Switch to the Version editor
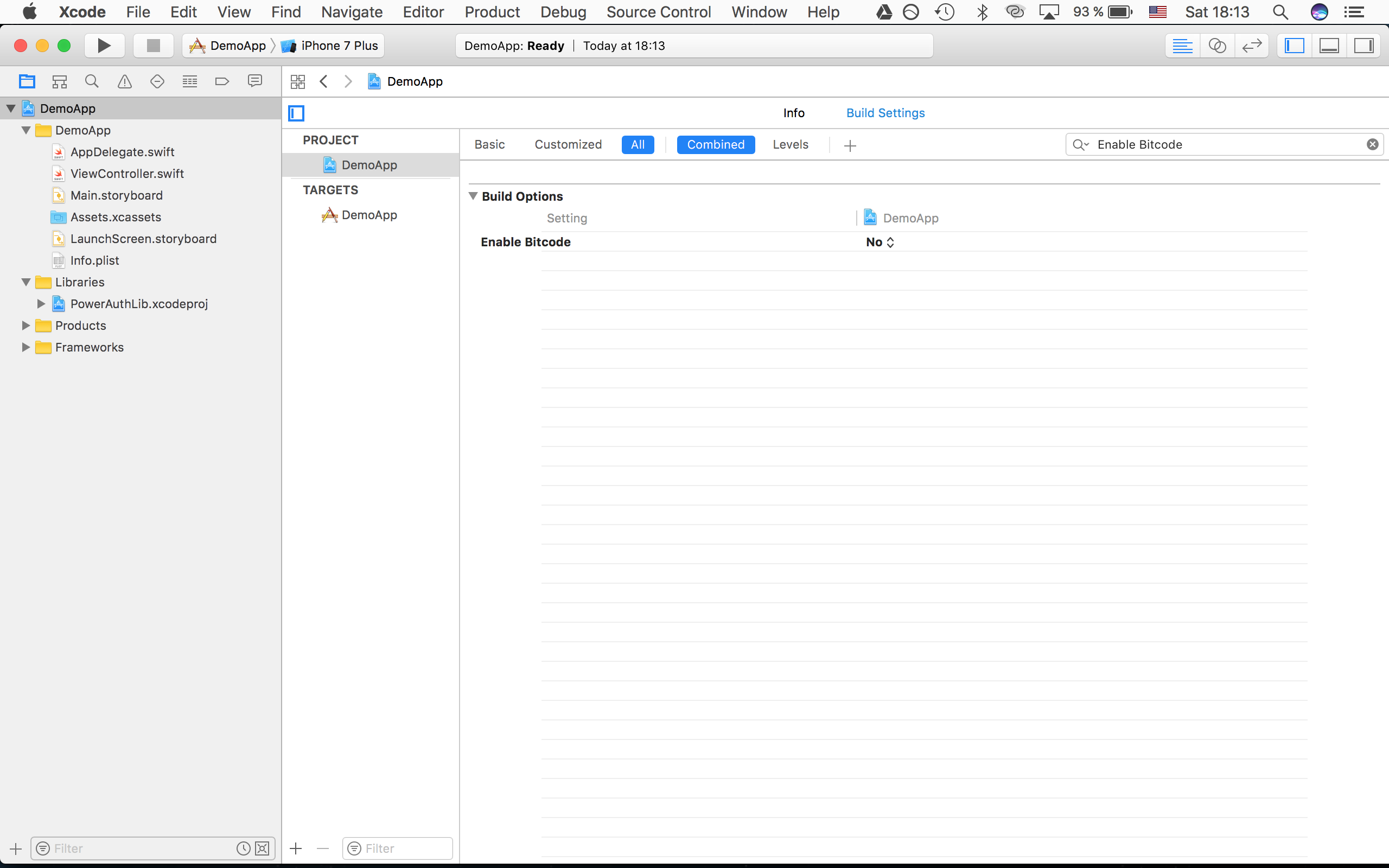Image resolution: width=1389 pixels, height=868 pixels. click(x=1252, y=46)
